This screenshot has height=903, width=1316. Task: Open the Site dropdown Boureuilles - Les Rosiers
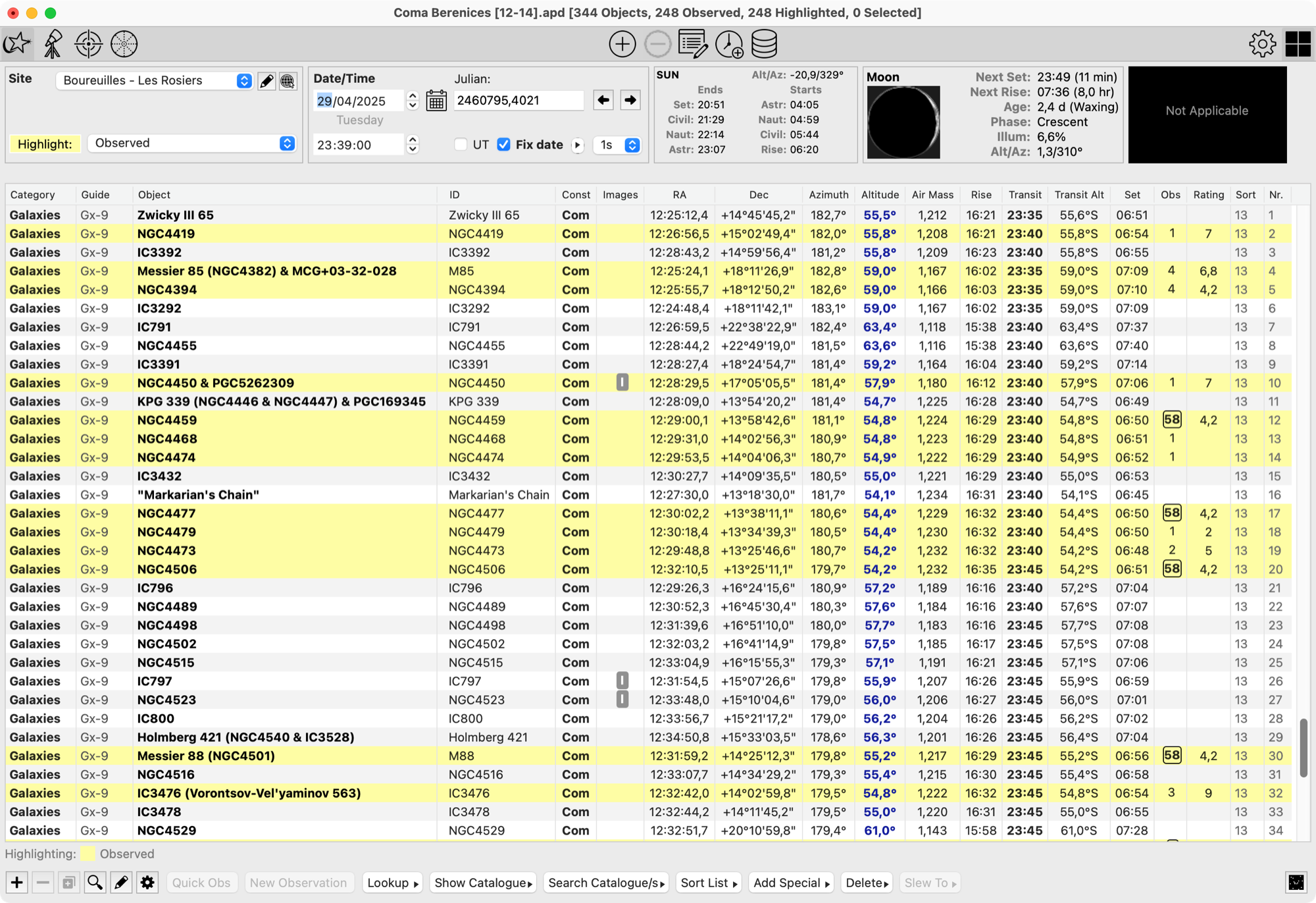coord(155,80)
